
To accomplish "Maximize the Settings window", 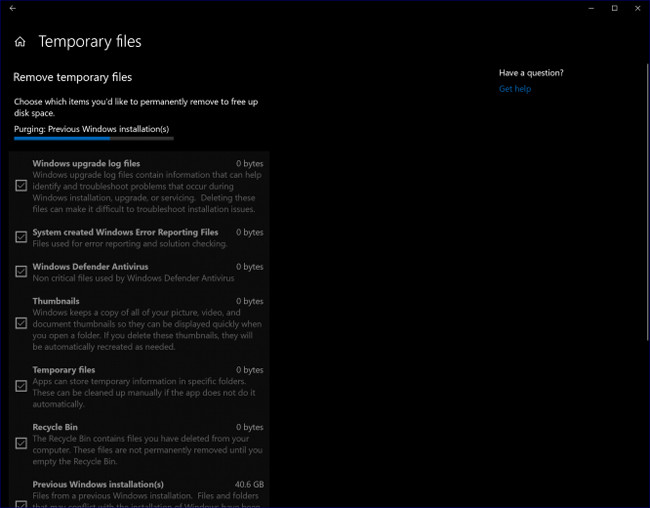I will 614,8.
